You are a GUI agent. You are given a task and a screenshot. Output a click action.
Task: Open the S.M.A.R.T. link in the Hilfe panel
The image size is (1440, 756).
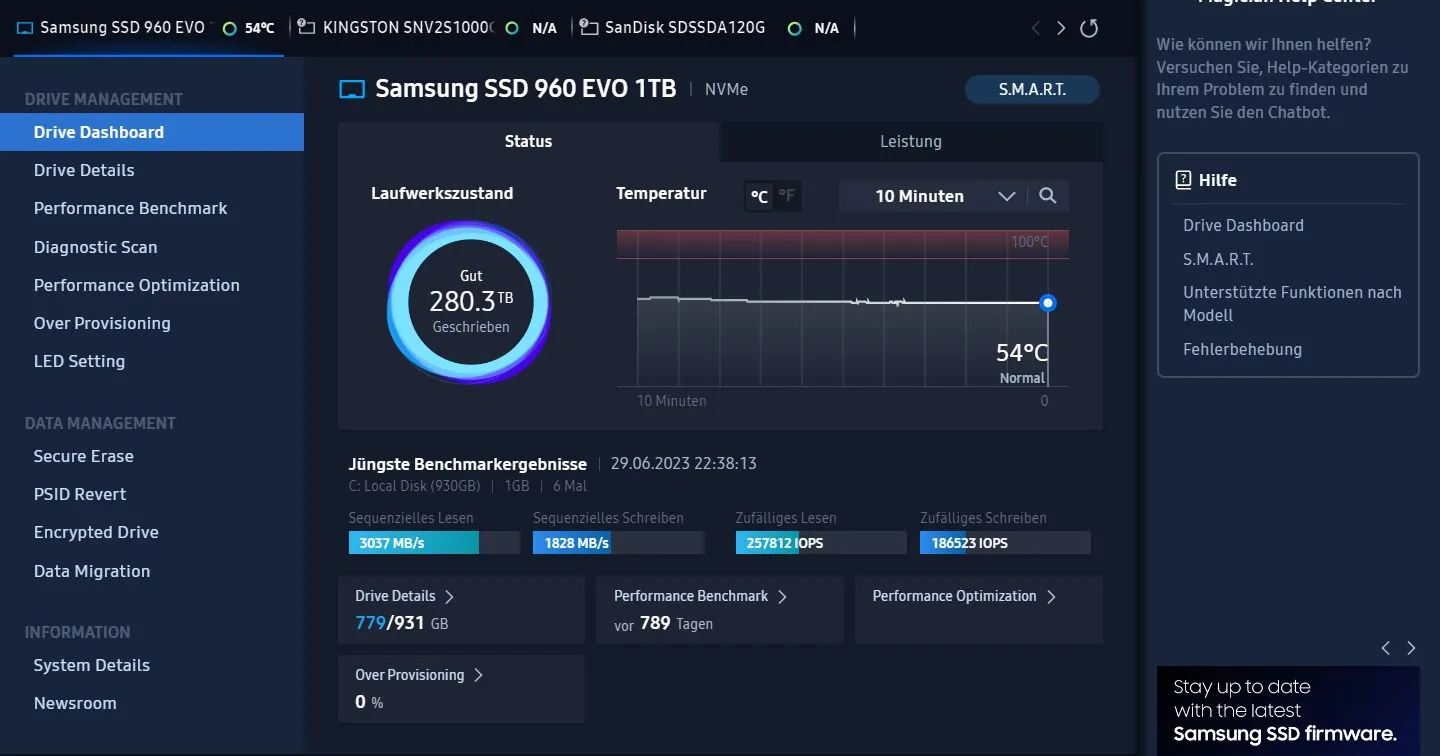1218,259
